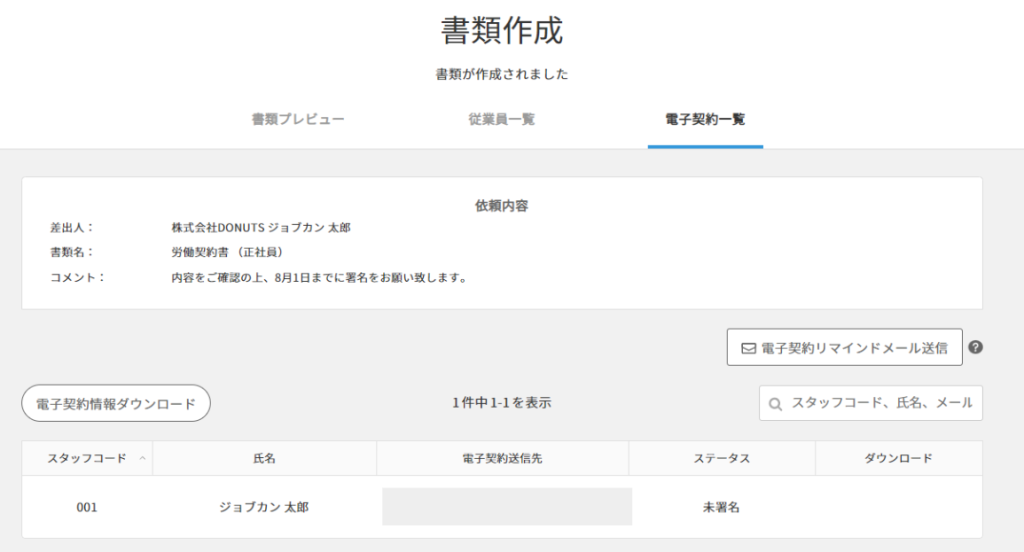1024x552 pixels.
Task: Click the masked email recipient cell
Action: pos(507,506)
